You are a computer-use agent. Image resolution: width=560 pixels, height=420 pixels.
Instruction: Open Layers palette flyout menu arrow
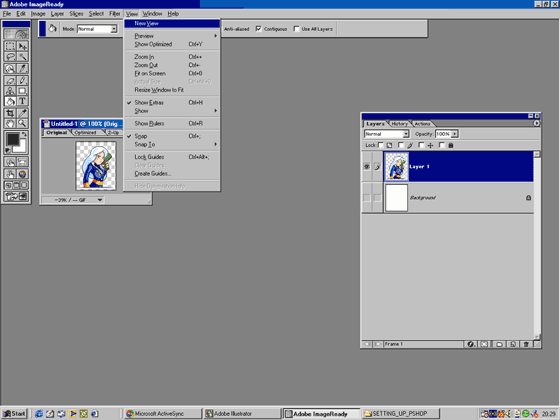[536, 123]
